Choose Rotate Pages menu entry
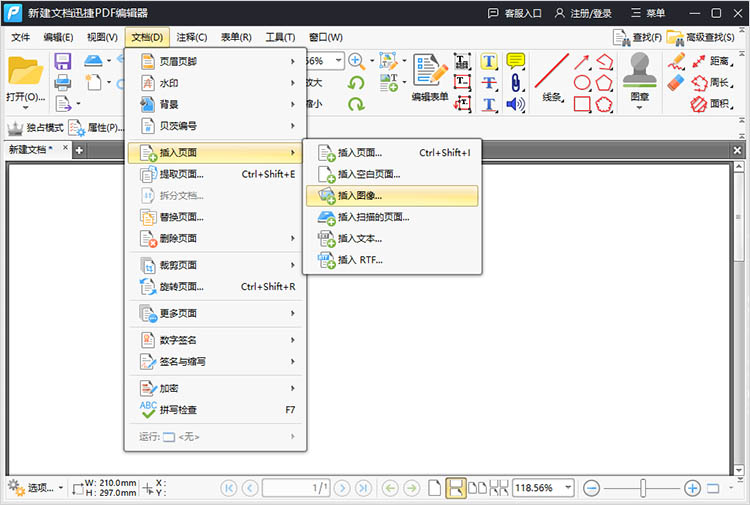This screenshot has width=750, height=505. coord(215,286)
